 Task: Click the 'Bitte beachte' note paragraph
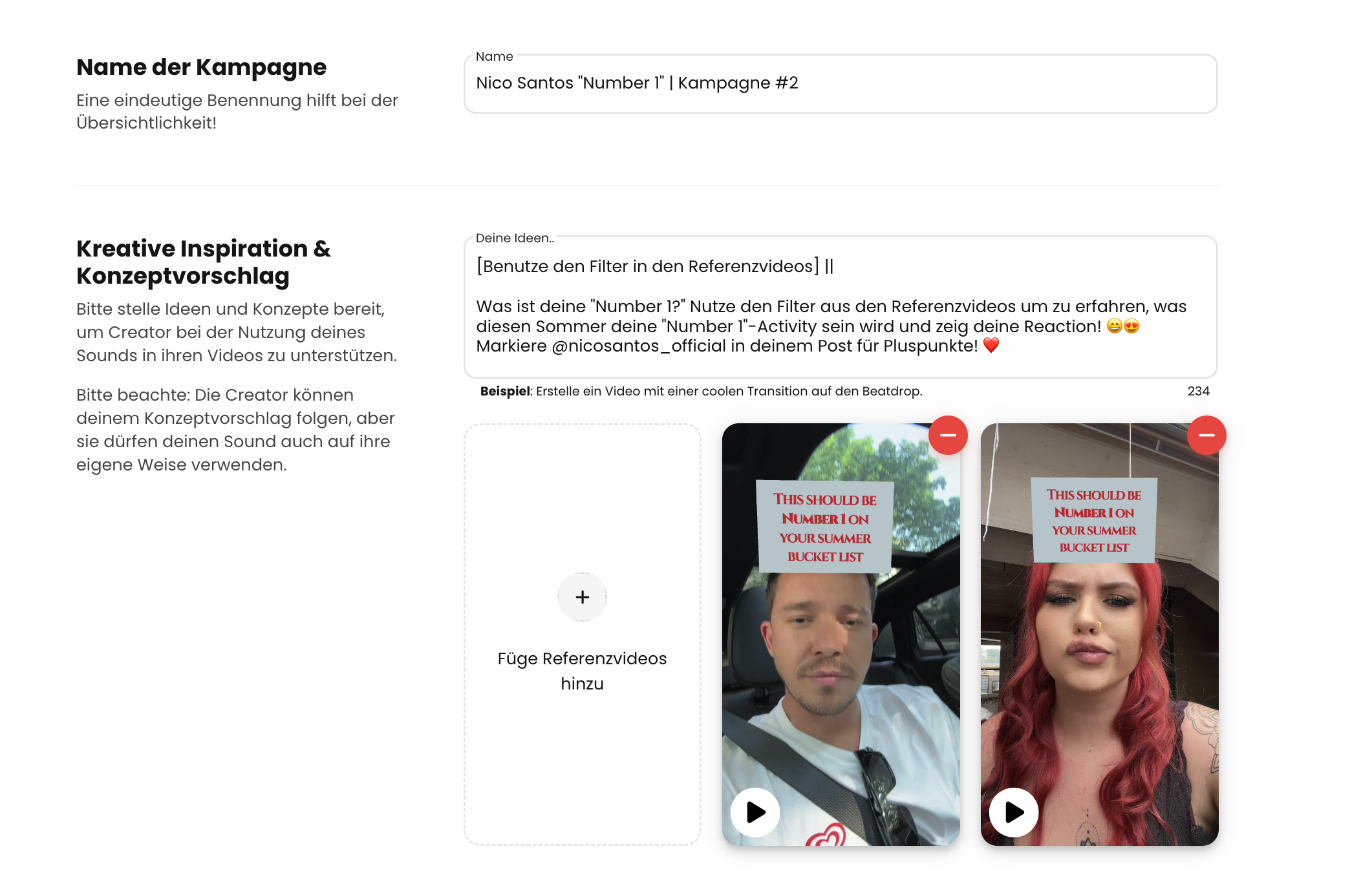coord(235,430)
